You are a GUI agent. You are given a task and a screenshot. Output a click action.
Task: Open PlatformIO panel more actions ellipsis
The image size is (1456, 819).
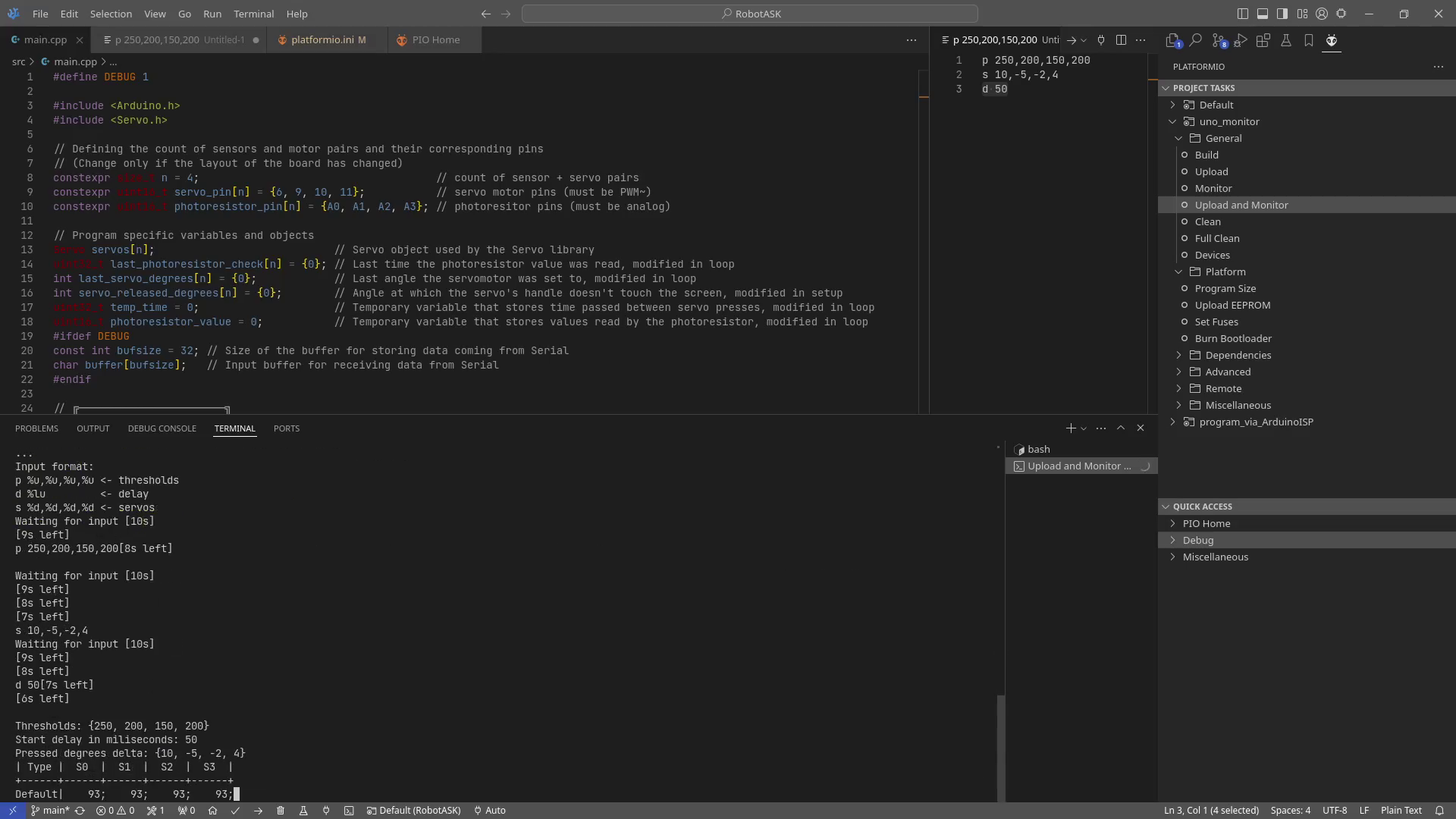[x=1439, y=67]
